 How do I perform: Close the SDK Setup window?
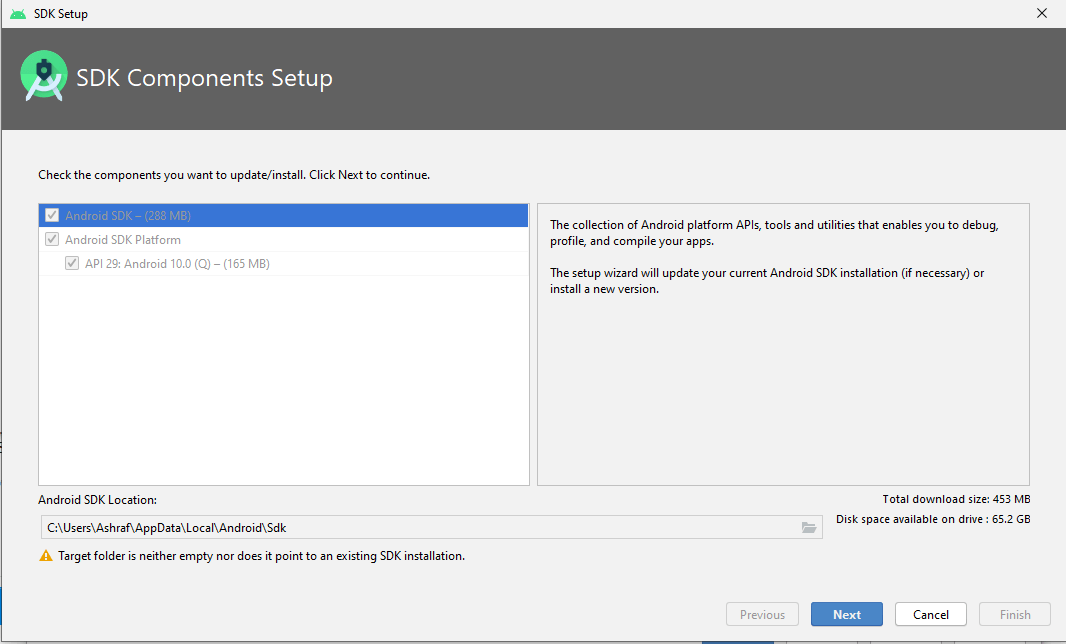1042,14
